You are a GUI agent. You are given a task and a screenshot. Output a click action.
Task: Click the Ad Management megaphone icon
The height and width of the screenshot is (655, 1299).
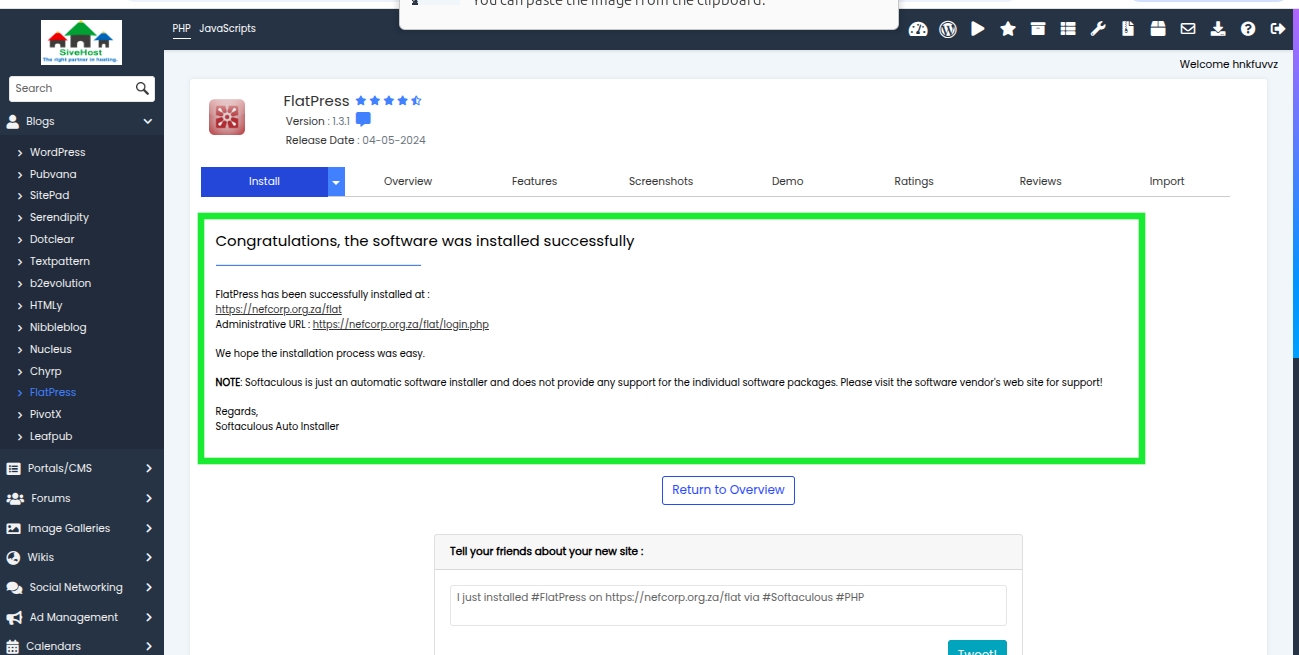14,617
